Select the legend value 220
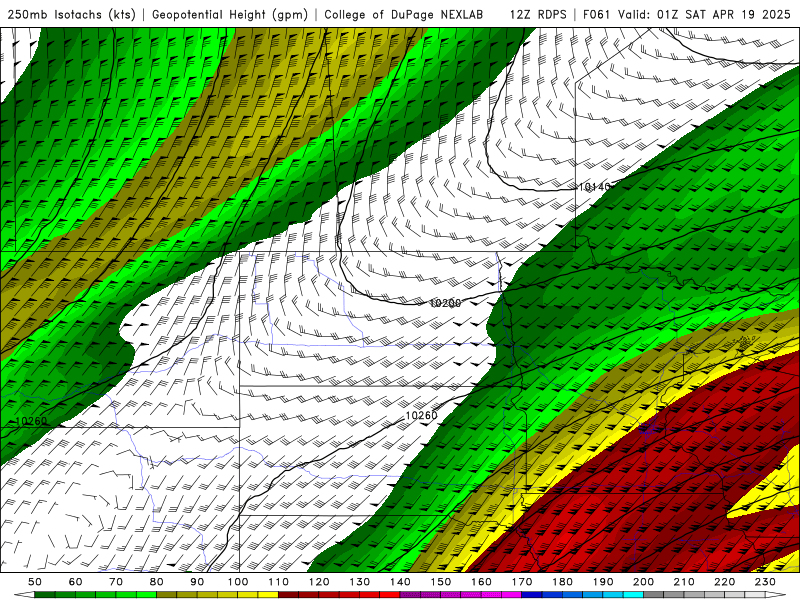This screenshot has width=800, height=600. (724, 582)
